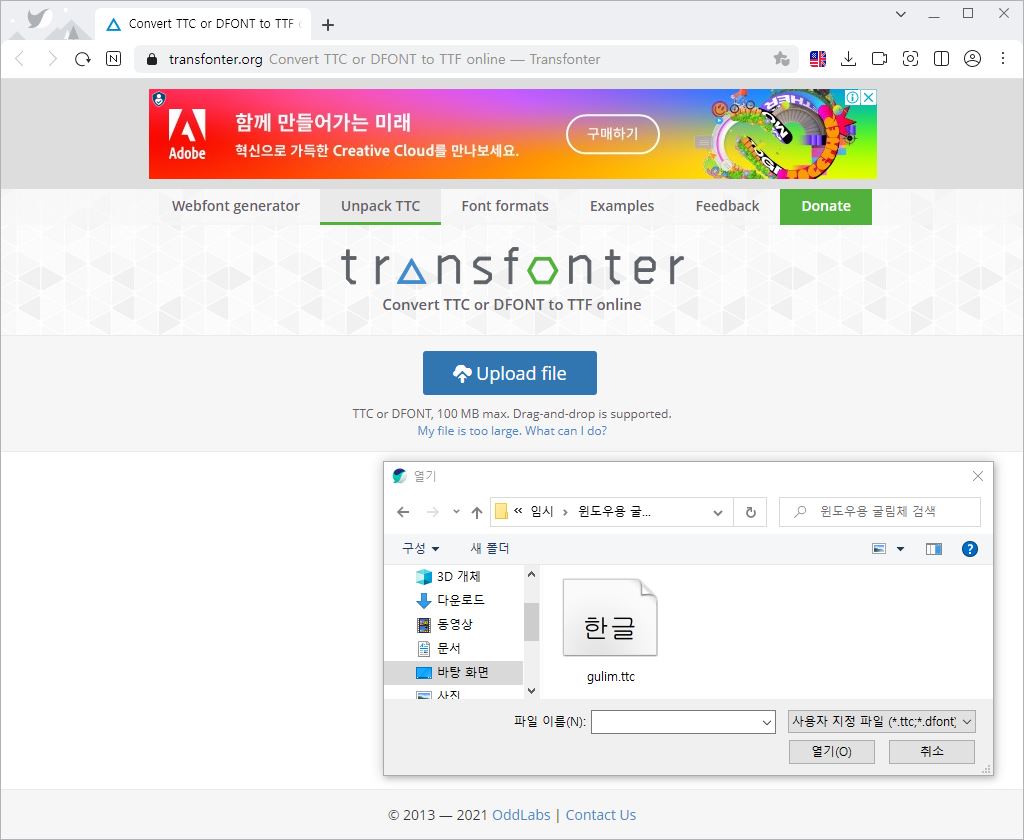Image resolution: width=1024 pixels, height=840 pixels.
Task: Open the Font formats tab
Action: [505, 206]
